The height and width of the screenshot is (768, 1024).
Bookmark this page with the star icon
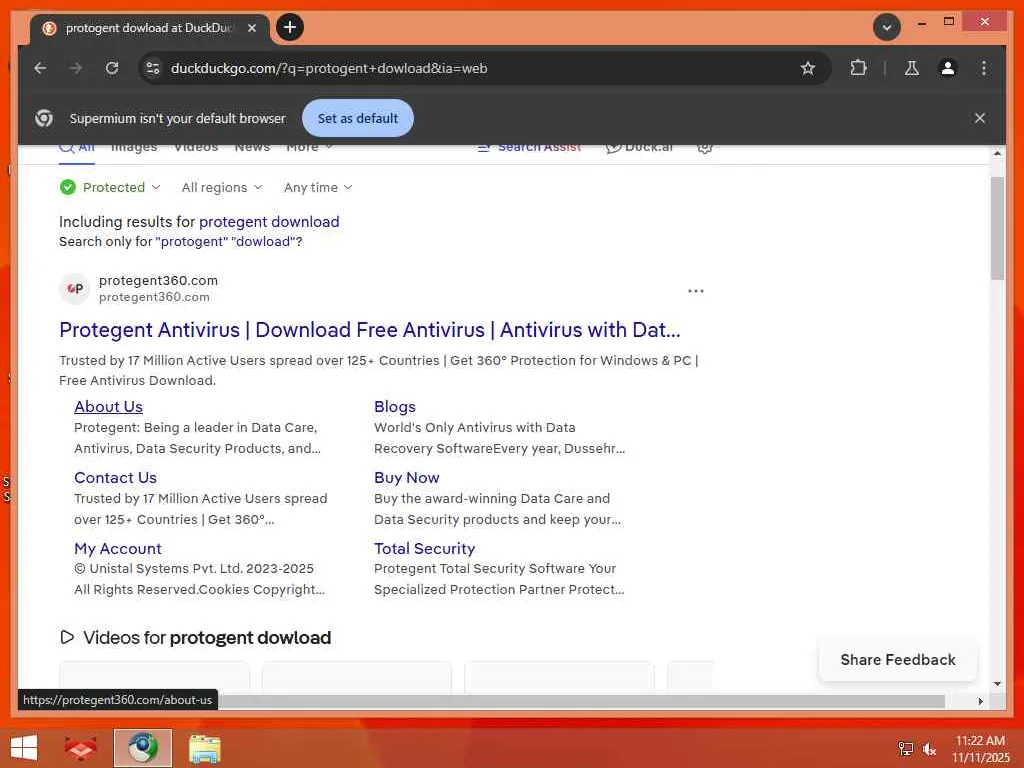click(x=808, y=68)
